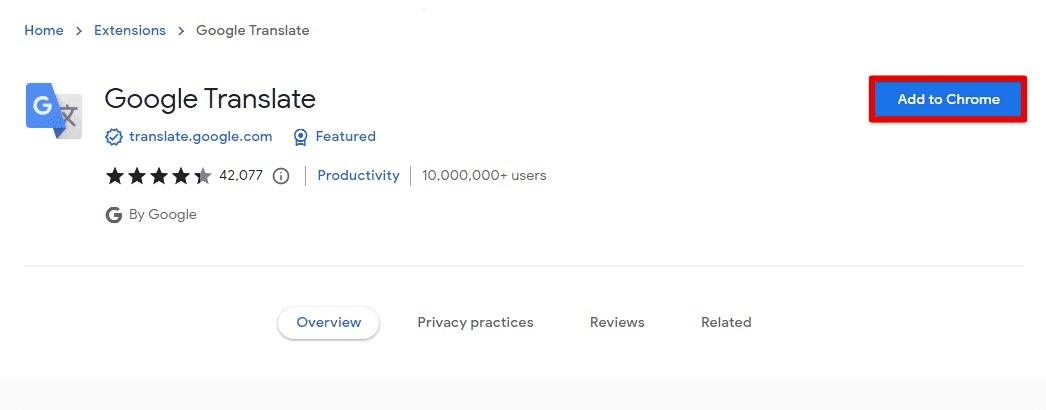Click the chevron after Extensions breadcrumb
Screen dimensions: 1046x410
coord(181,31)
